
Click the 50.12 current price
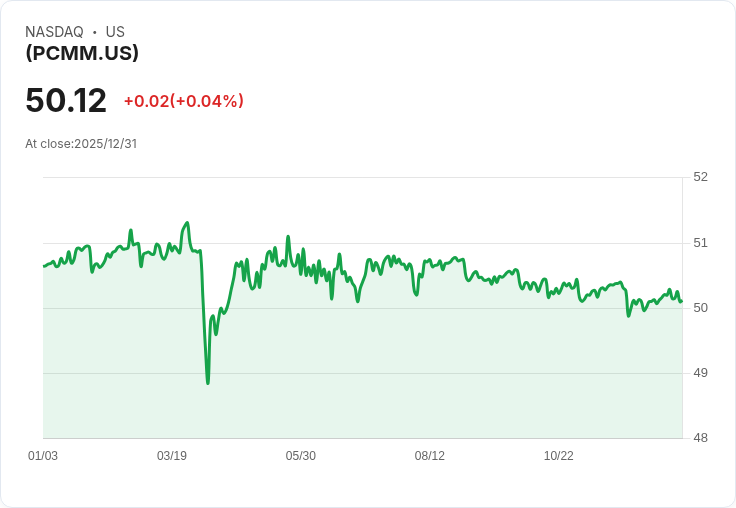coord(66,101)
